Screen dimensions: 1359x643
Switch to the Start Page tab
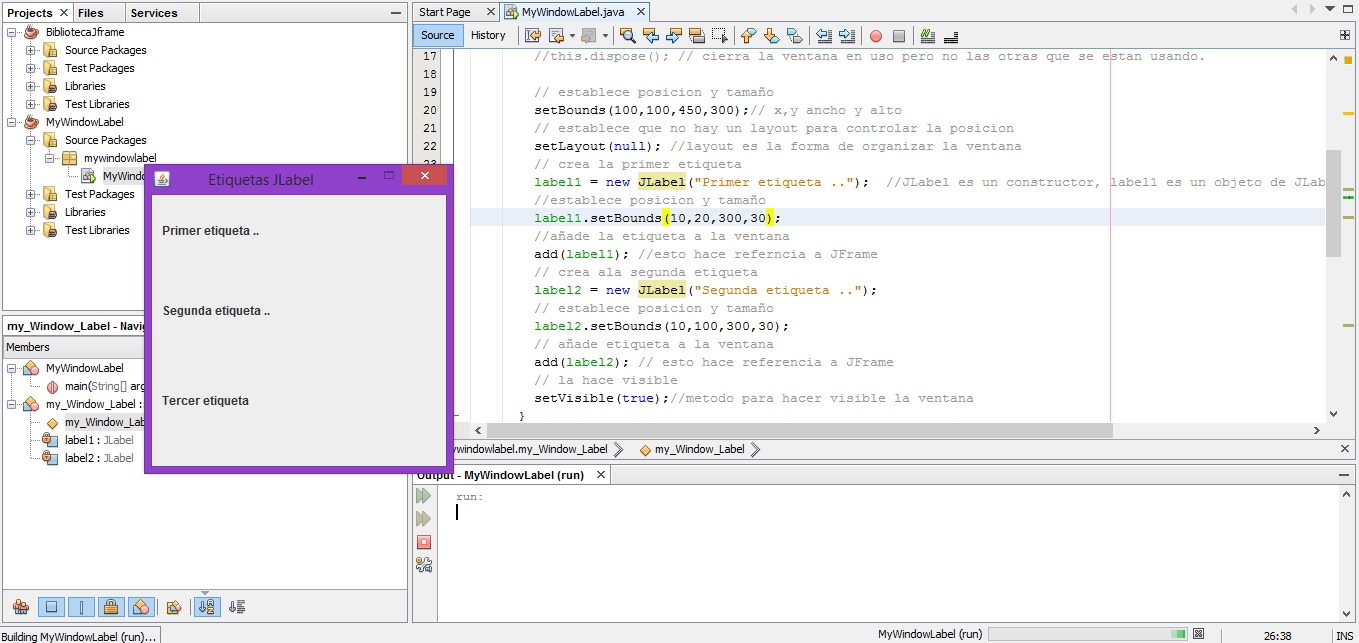[x=445, y=12]
